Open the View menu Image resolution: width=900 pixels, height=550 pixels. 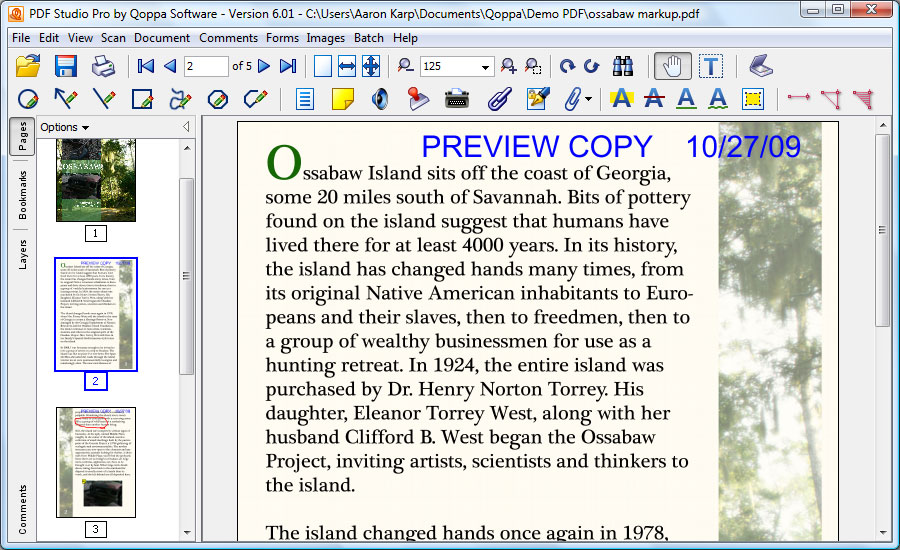80,38
